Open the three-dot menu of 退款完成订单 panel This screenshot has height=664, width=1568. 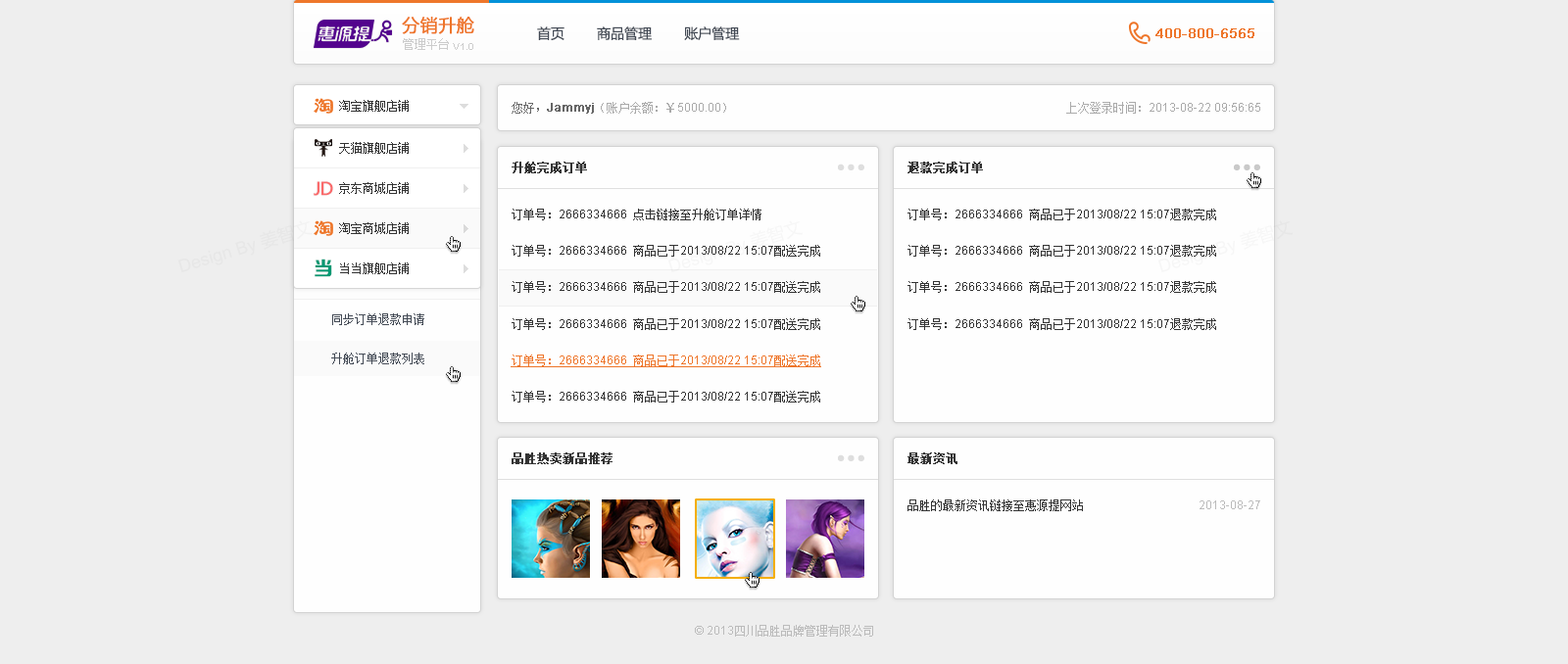coord(1247,167)
